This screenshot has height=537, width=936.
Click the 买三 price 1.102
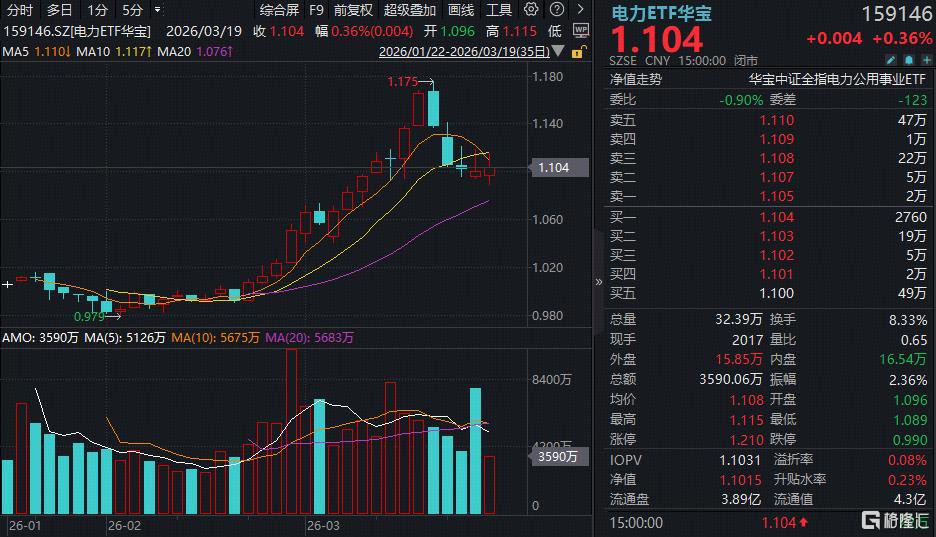point(777,255)
